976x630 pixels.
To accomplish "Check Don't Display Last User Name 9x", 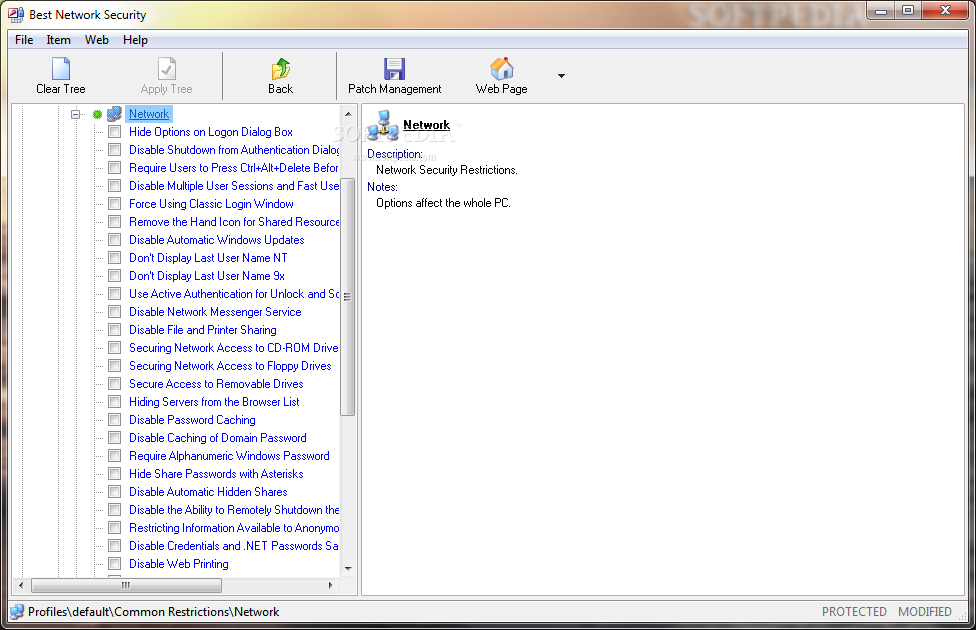I will click(x=115, y=276).
